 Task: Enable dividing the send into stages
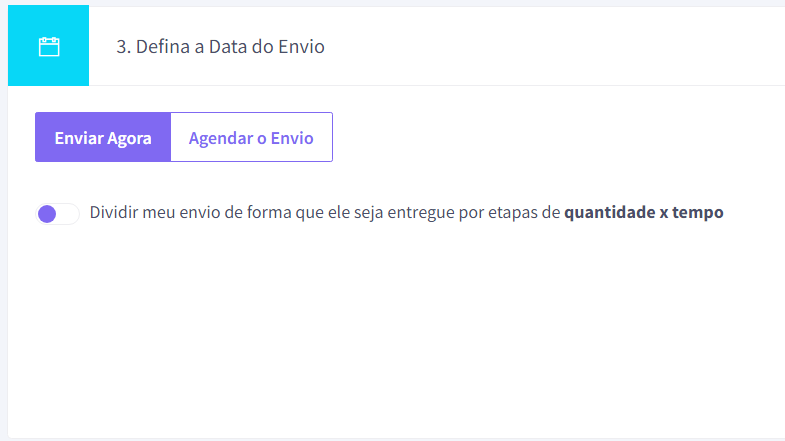tap(58, 214)
